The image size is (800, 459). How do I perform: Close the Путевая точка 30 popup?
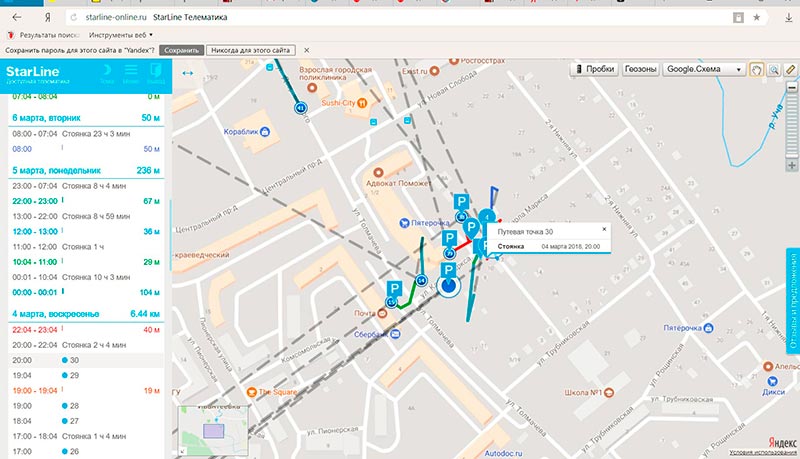(x=604, y=230)
